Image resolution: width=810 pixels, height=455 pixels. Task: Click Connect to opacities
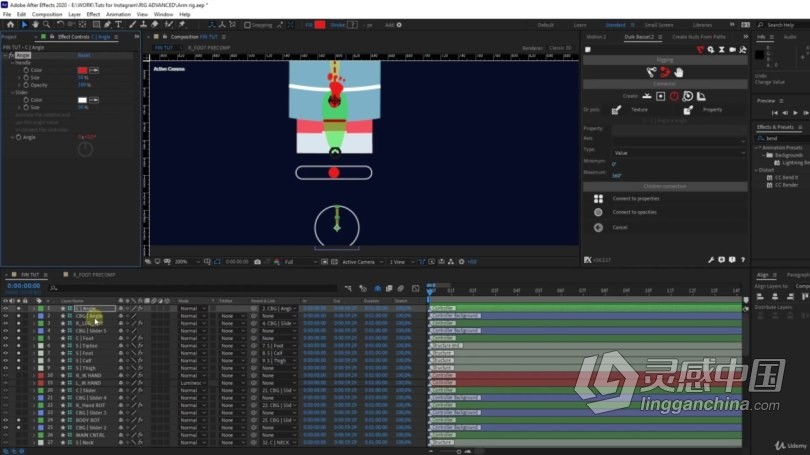(x=634, y=212)
